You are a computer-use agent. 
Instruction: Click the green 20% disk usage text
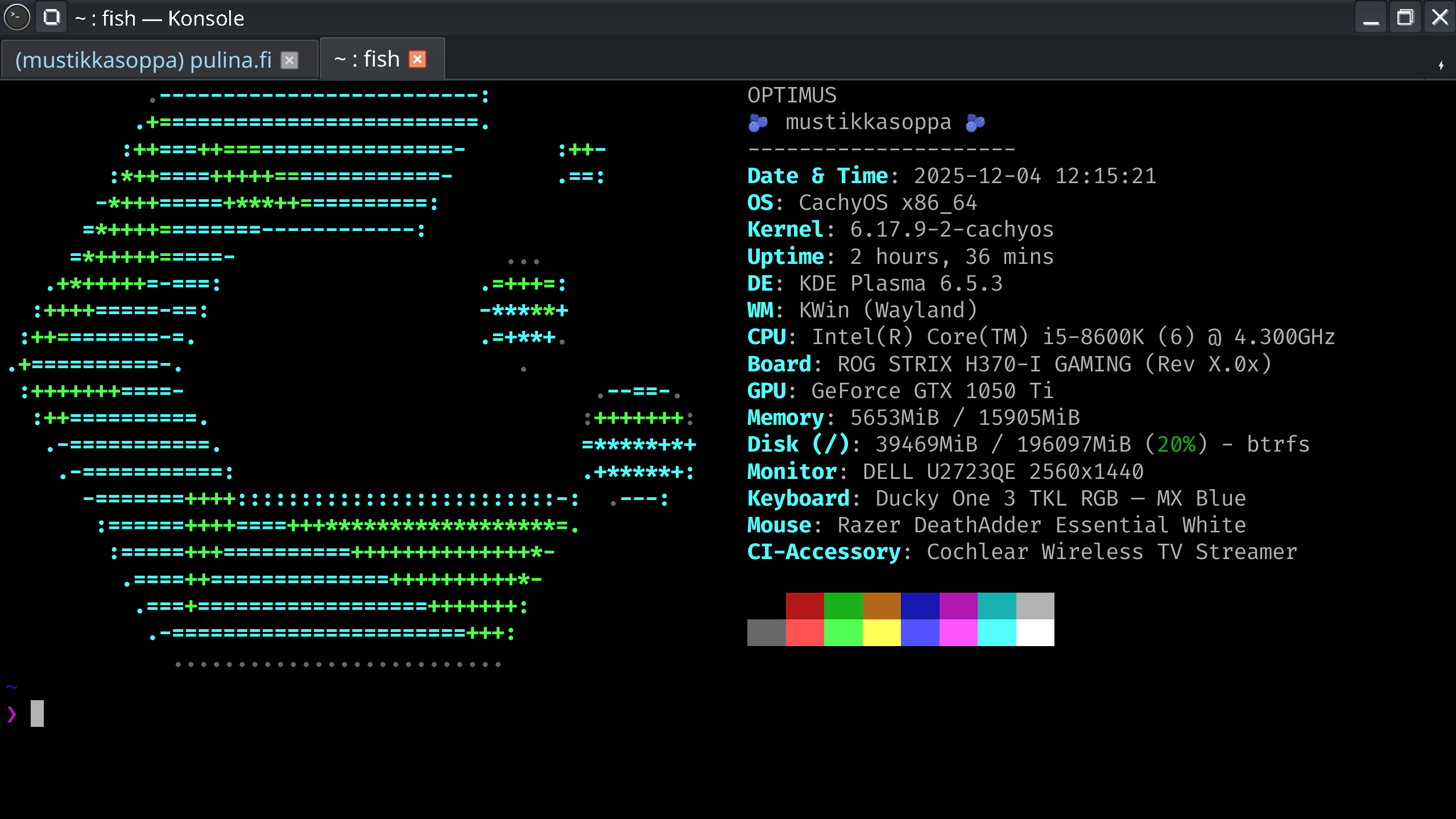click(1176, 445)
